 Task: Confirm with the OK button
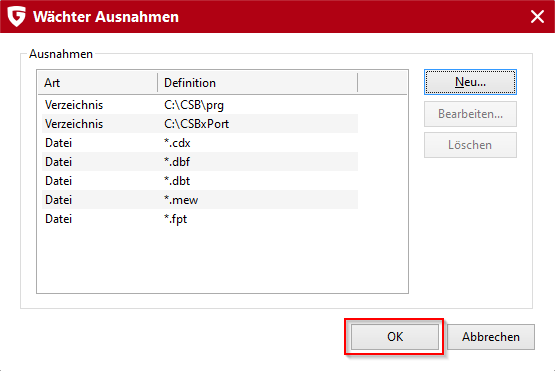pyautogui.click(x=395, y=337)
